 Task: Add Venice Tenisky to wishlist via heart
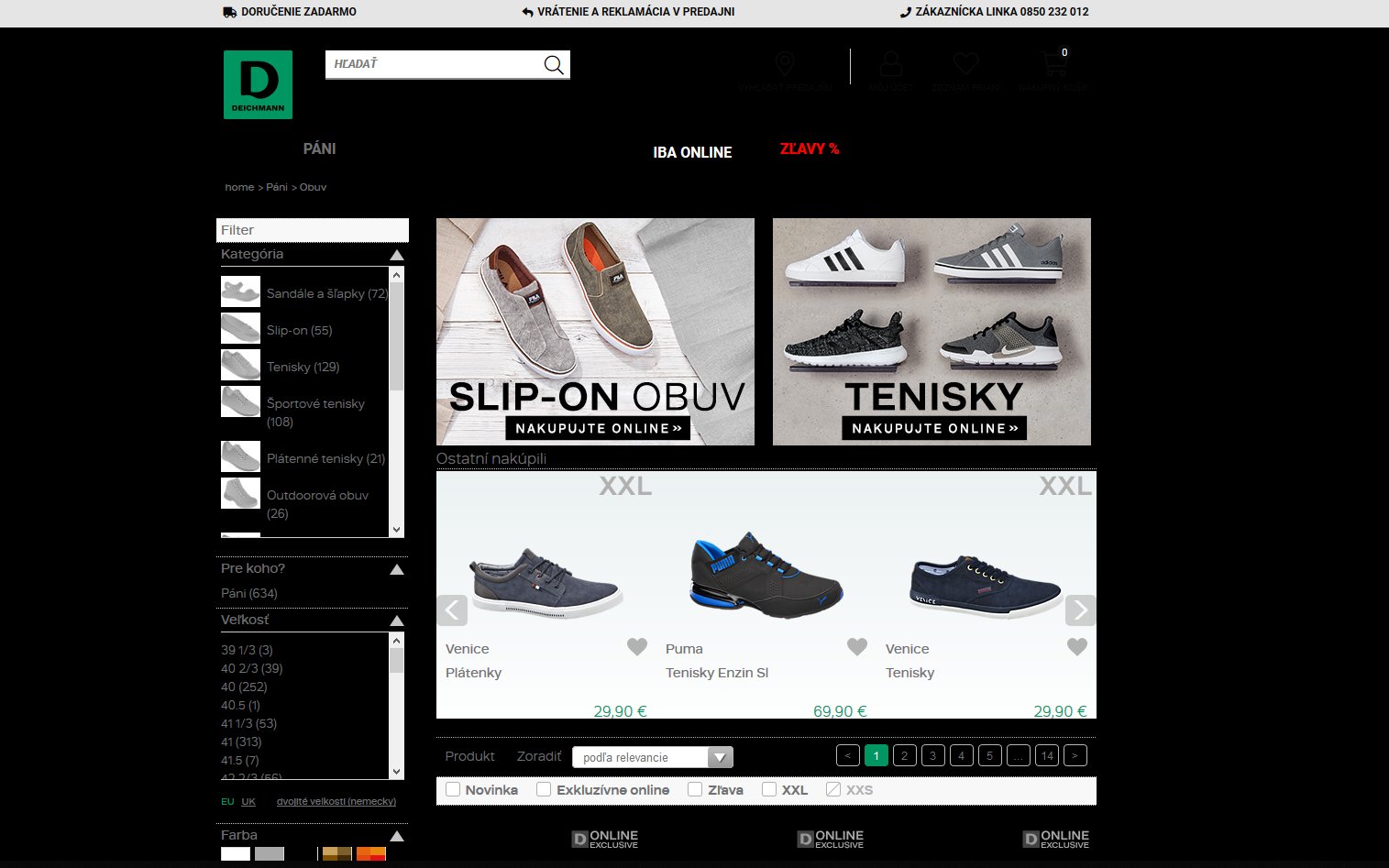1077,647
